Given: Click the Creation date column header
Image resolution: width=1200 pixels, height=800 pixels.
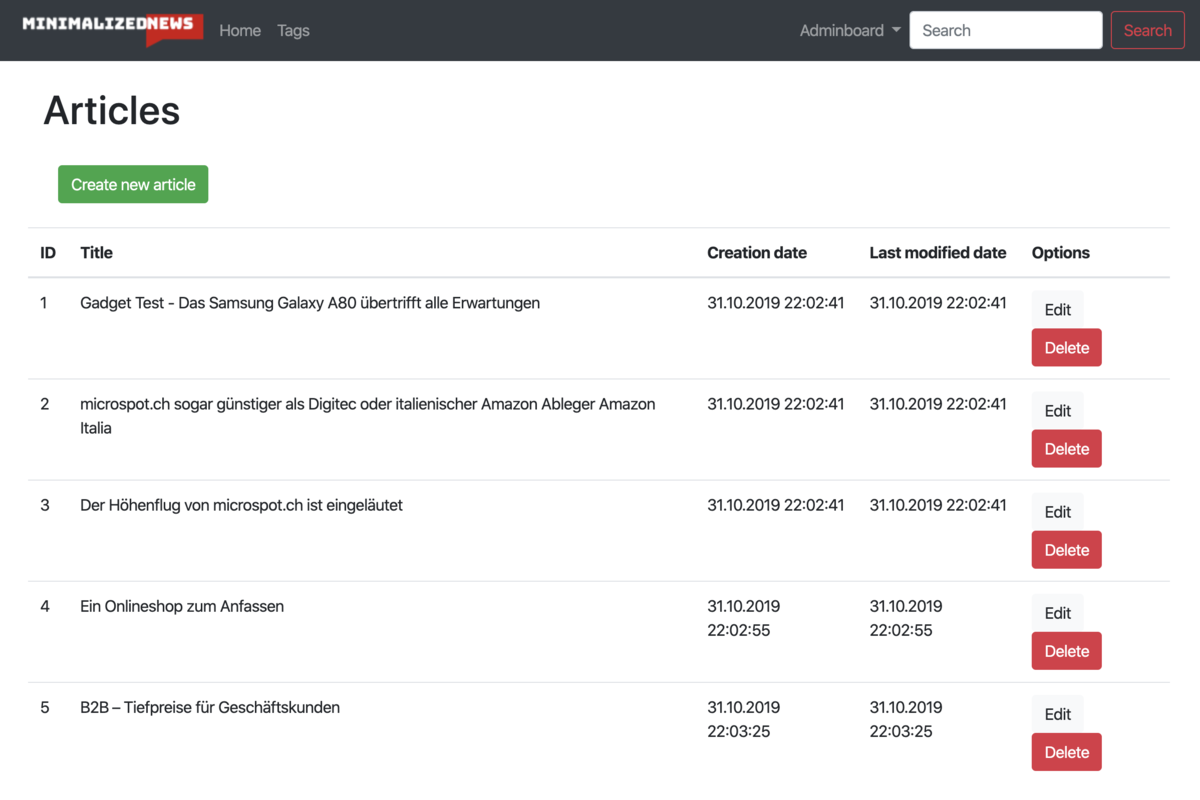Looking at the screenshot, I should pyautogui.click(x=756, y=253).
